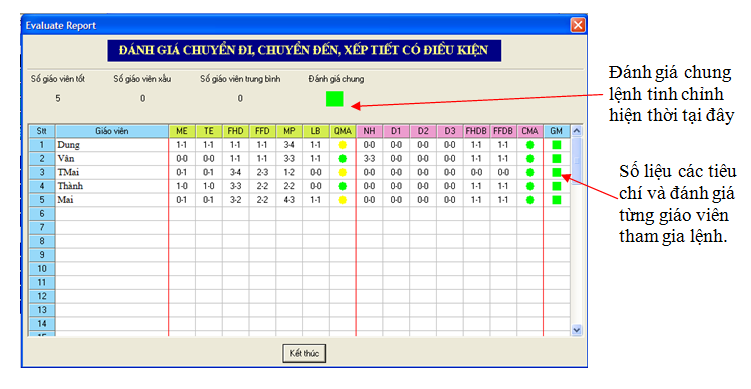Click row number 14 header
The height and width of the screenshot is (389, 751).
pyautogui.click(x=42, y=324)
